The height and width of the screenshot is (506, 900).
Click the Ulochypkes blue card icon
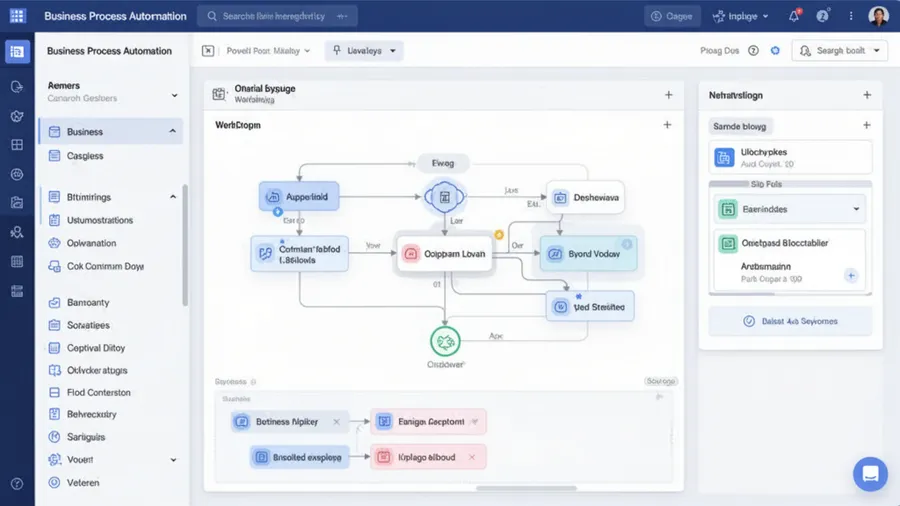pyautogui.click(x=724, y=157)
